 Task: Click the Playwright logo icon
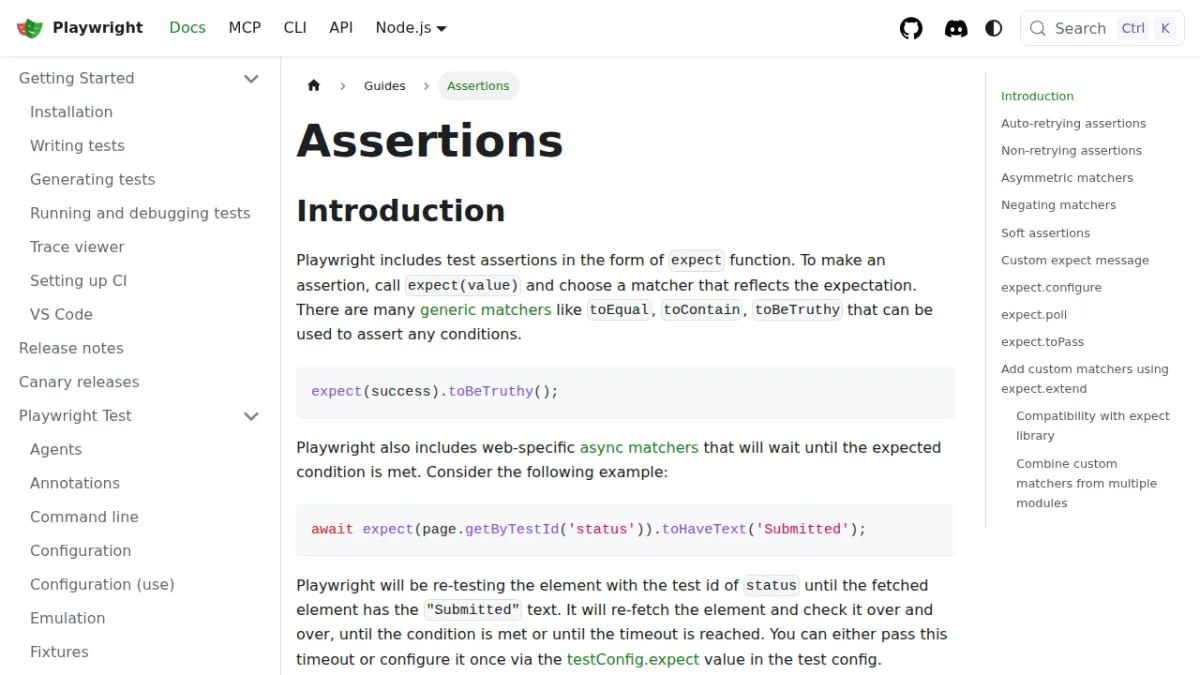click(30, 28)
